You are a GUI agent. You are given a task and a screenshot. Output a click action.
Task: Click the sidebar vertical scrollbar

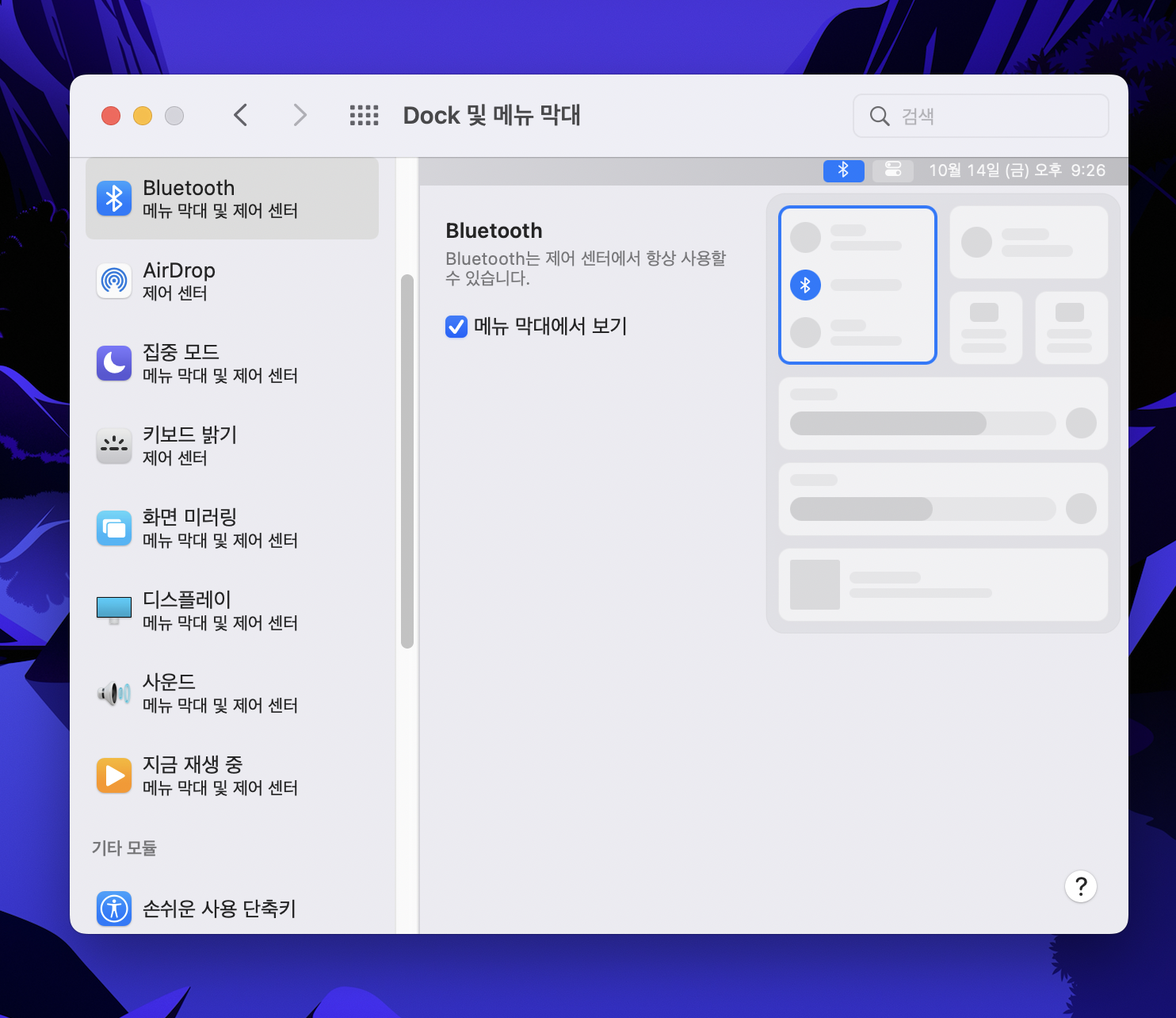pos(407,461)
